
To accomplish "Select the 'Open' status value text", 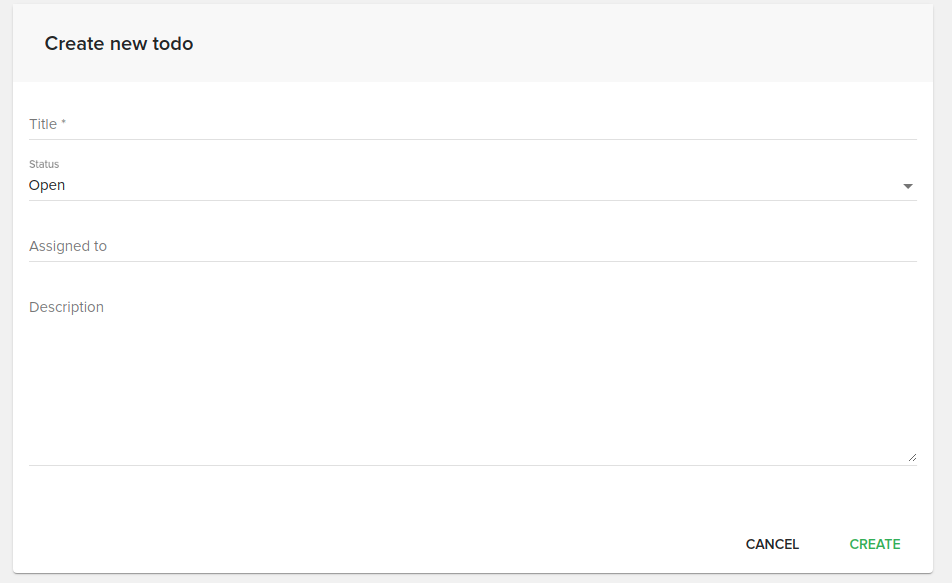I will pyautogui.click(x=47, y=185).
